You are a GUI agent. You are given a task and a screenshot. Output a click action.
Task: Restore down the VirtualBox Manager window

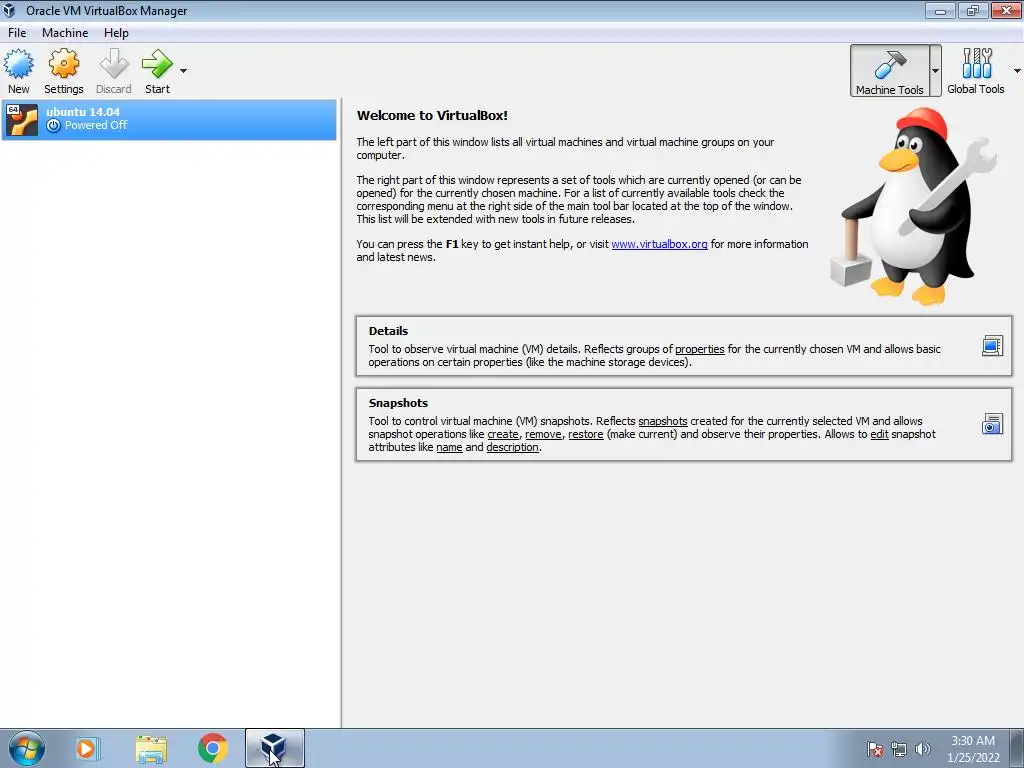973,10
